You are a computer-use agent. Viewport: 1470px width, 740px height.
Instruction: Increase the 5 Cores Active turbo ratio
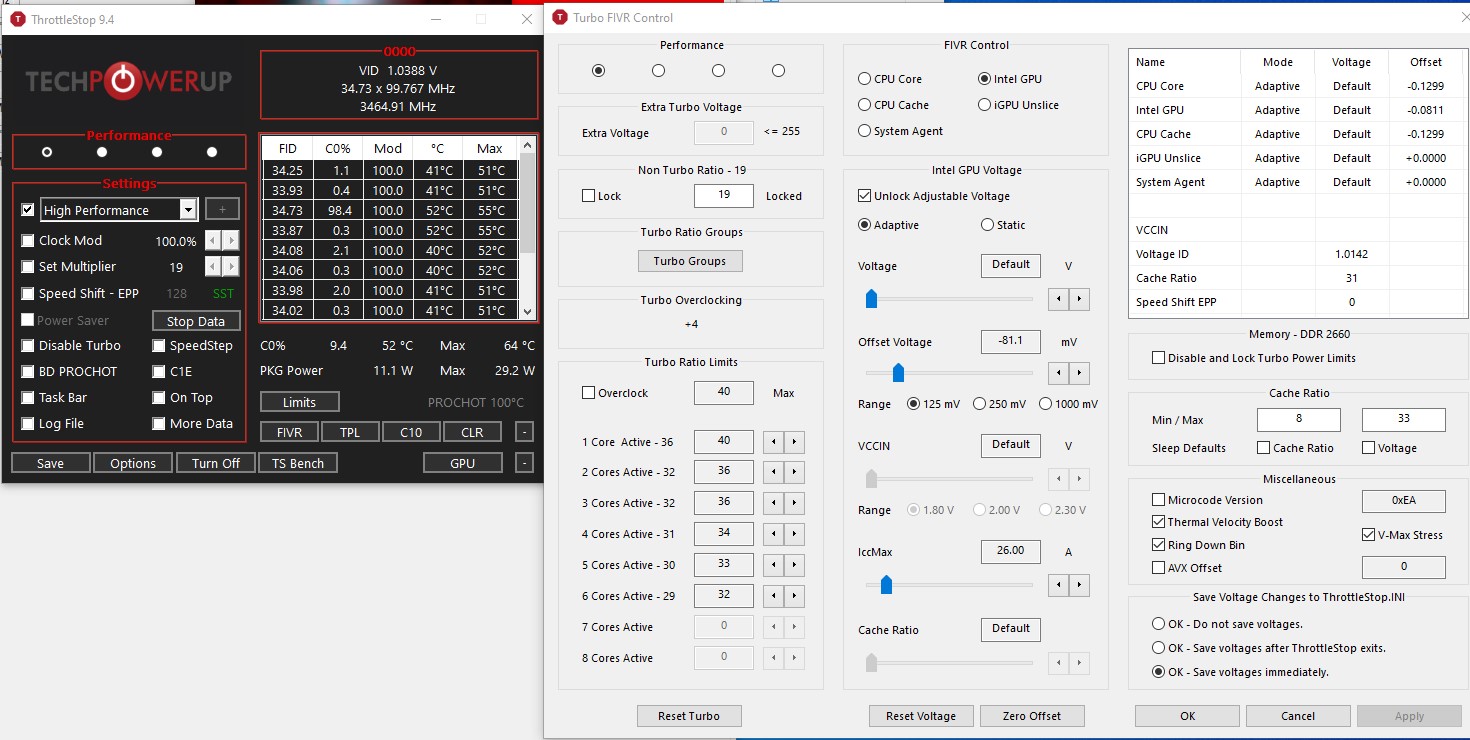coord(795,565)
